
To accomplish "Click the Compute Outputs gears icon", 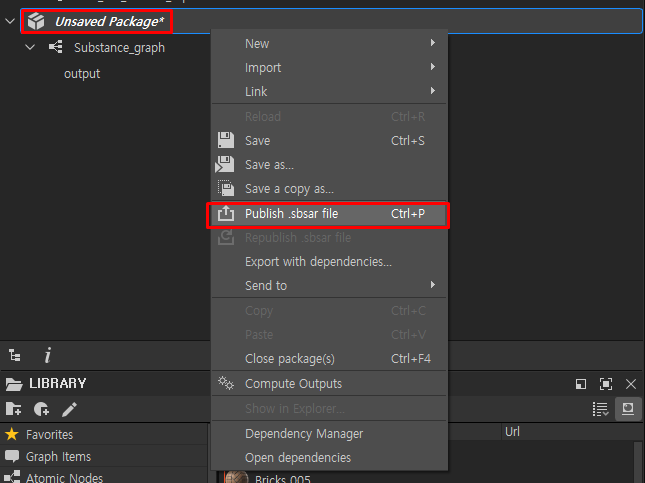I will point(226,383).
